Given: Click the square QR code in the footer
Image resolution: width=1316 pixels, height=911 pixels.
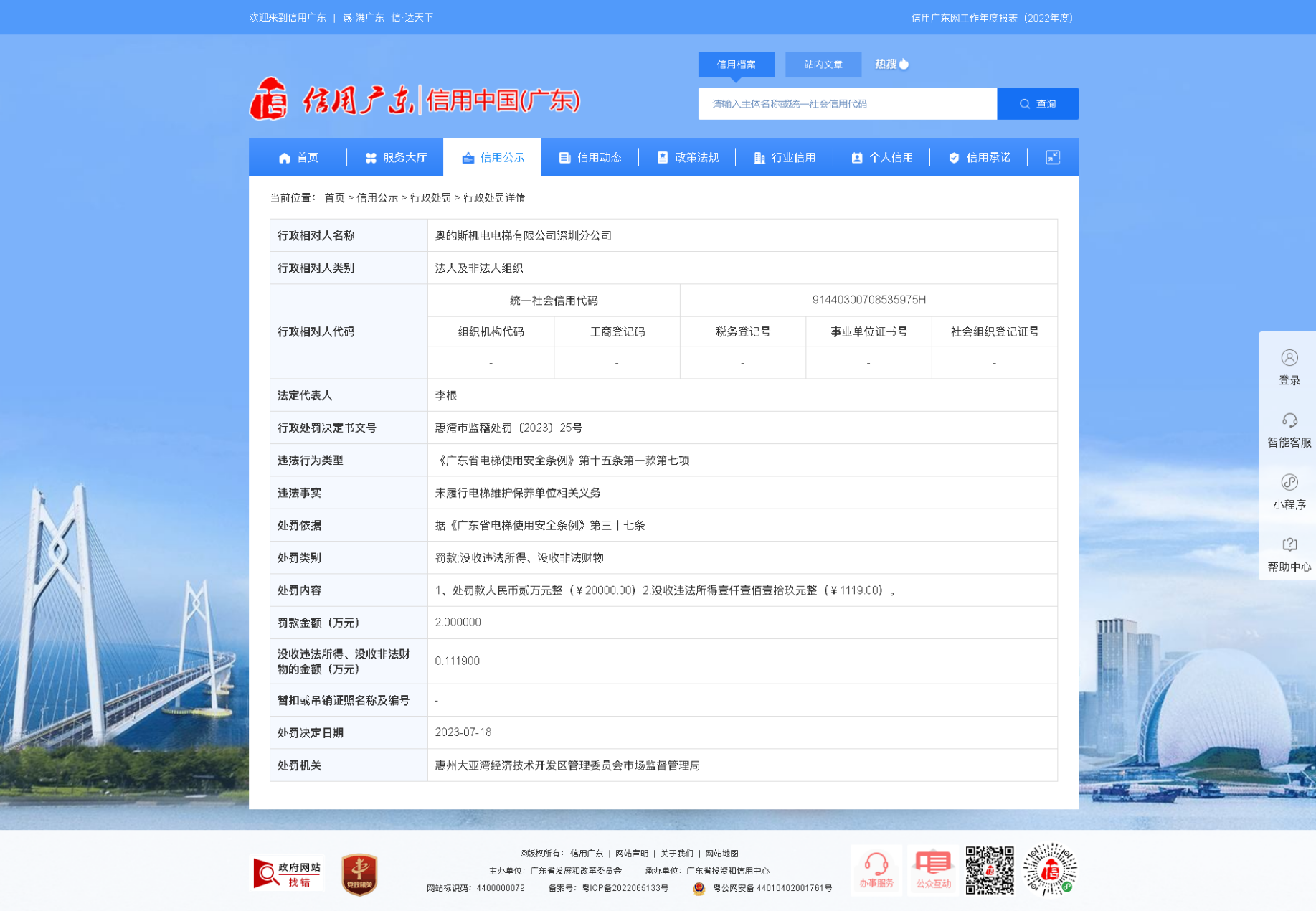Looking at the screenshot, I should 990,870.
